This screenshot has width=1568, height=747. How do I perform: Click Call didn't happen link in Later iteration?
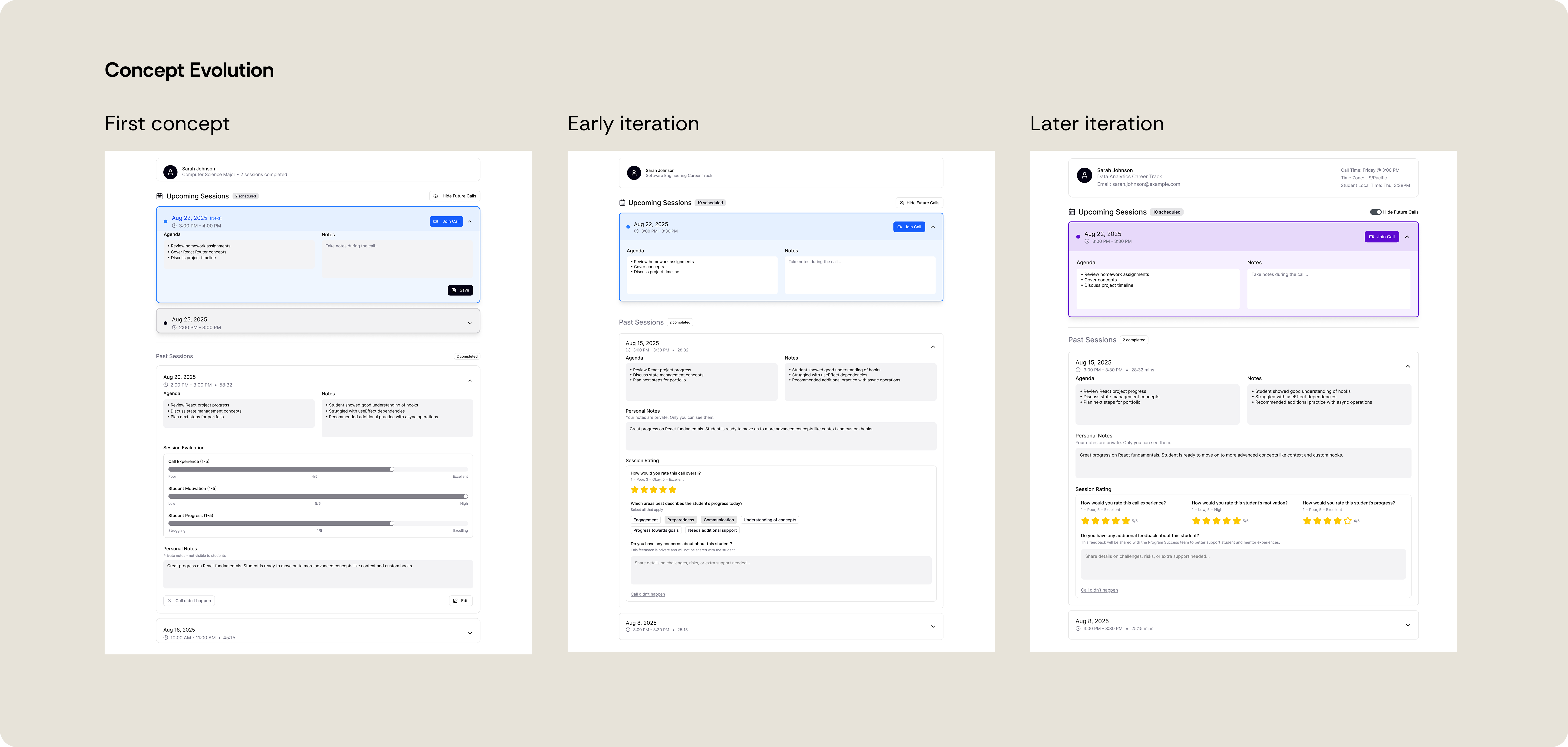click(x=1099, y=590)
